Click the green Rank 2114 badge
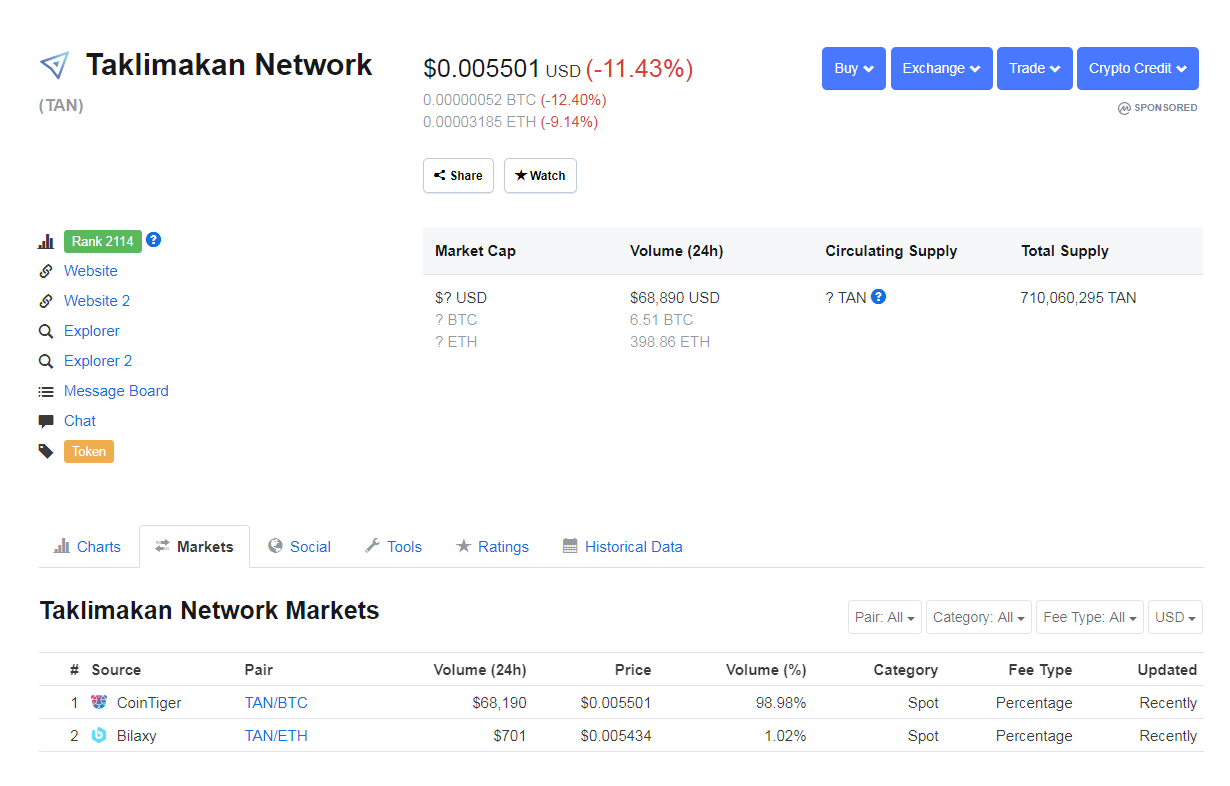This screenshot has height=786, width=1230. coord(102,241)
